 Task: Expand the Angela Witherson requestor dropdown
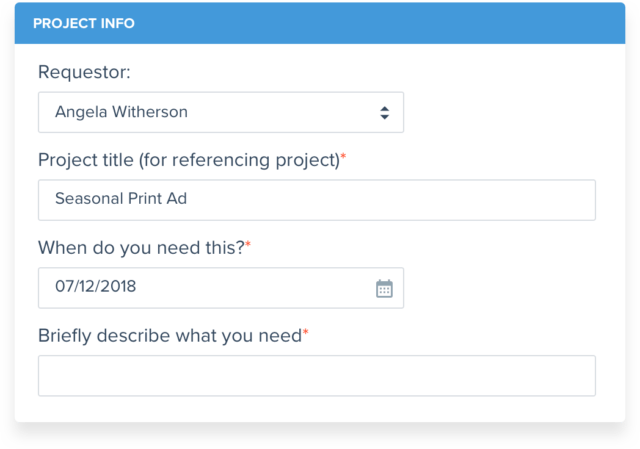(x=221, y=112)
